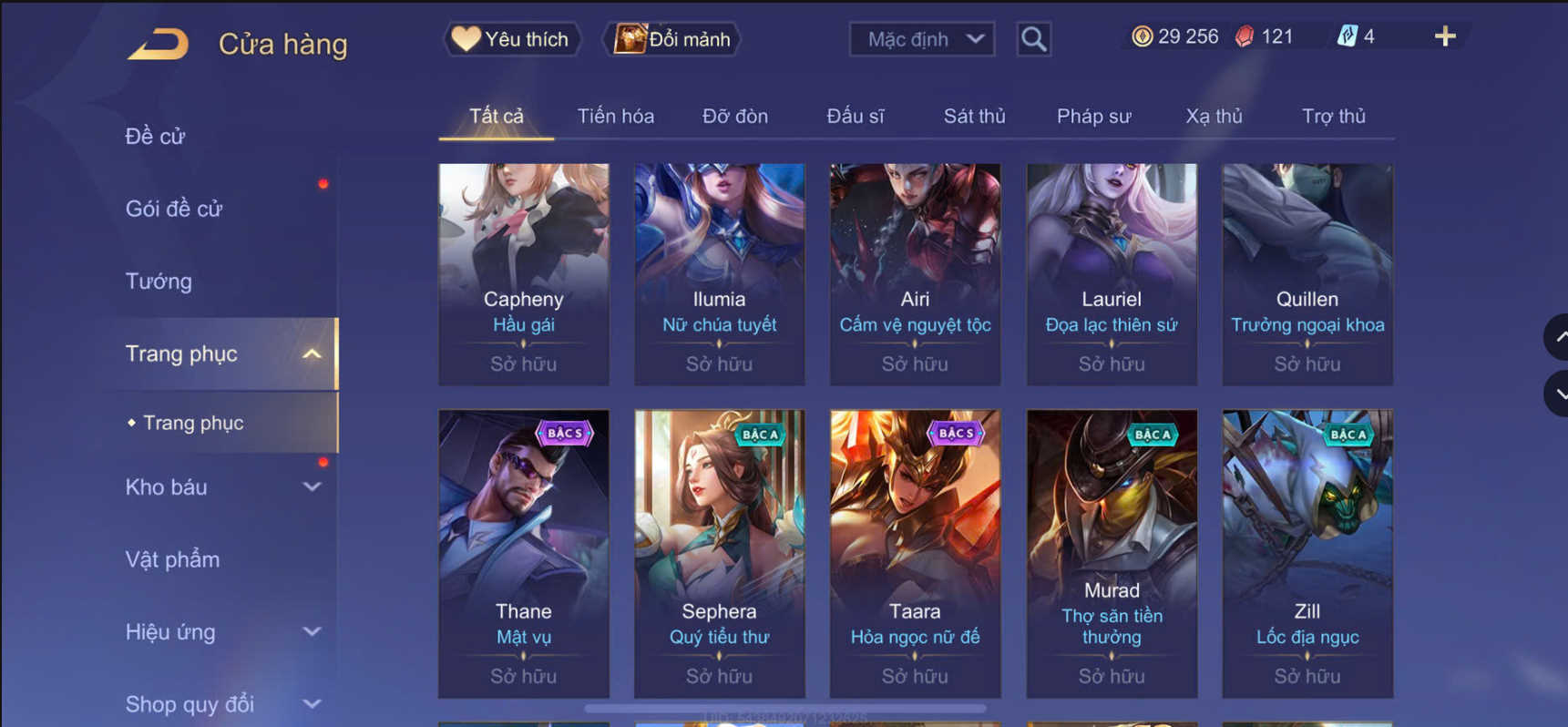
Task: Open the Tướng sidebar menu
Action: [159, 282]
